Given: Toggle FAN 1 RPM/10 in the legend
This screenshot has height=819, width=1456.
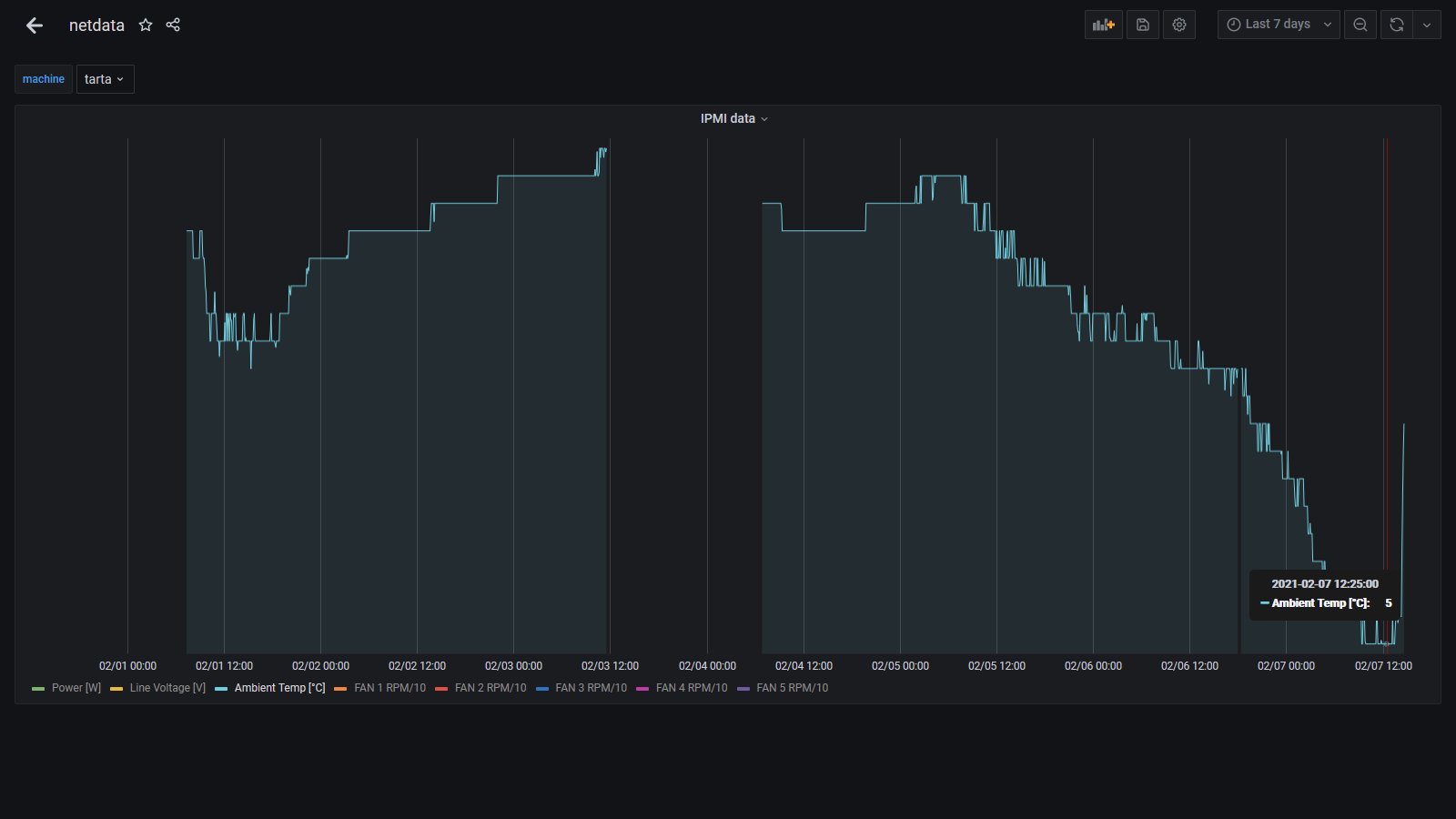Looking at the screenshot, I should [x=389, y=688].
